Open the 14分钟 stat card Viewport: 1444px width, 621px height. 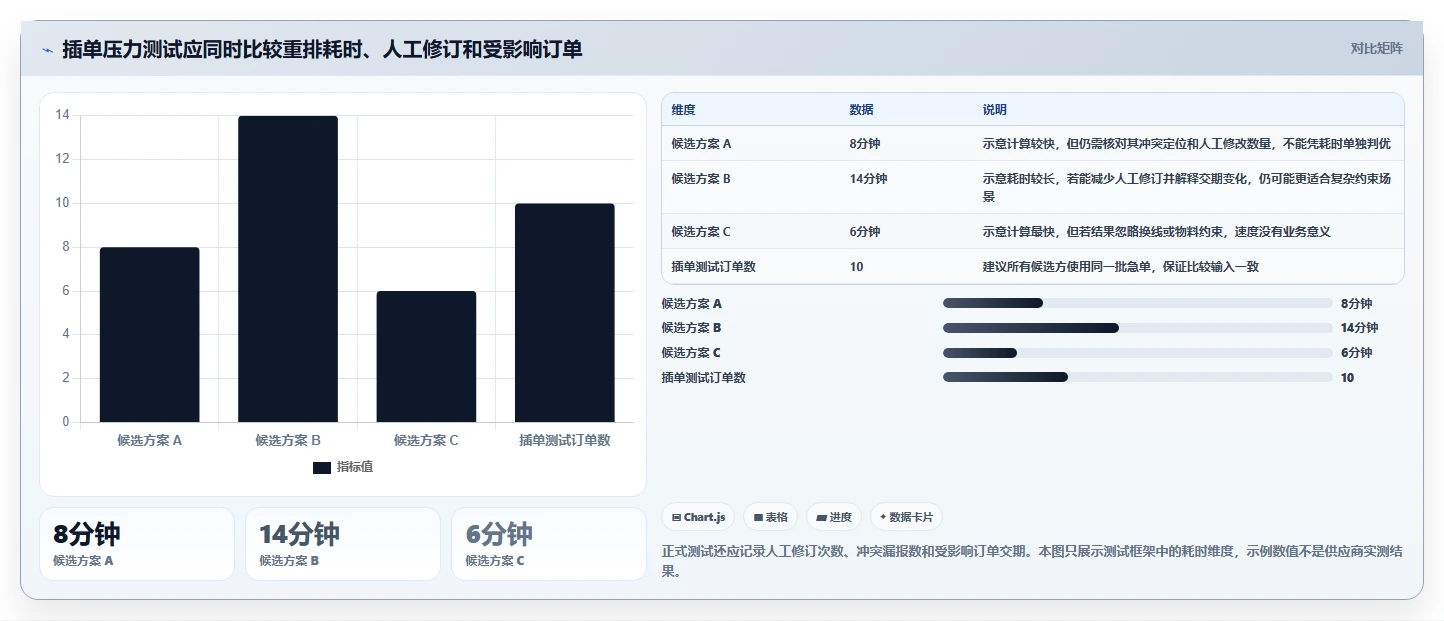click(x=343, y=544)
